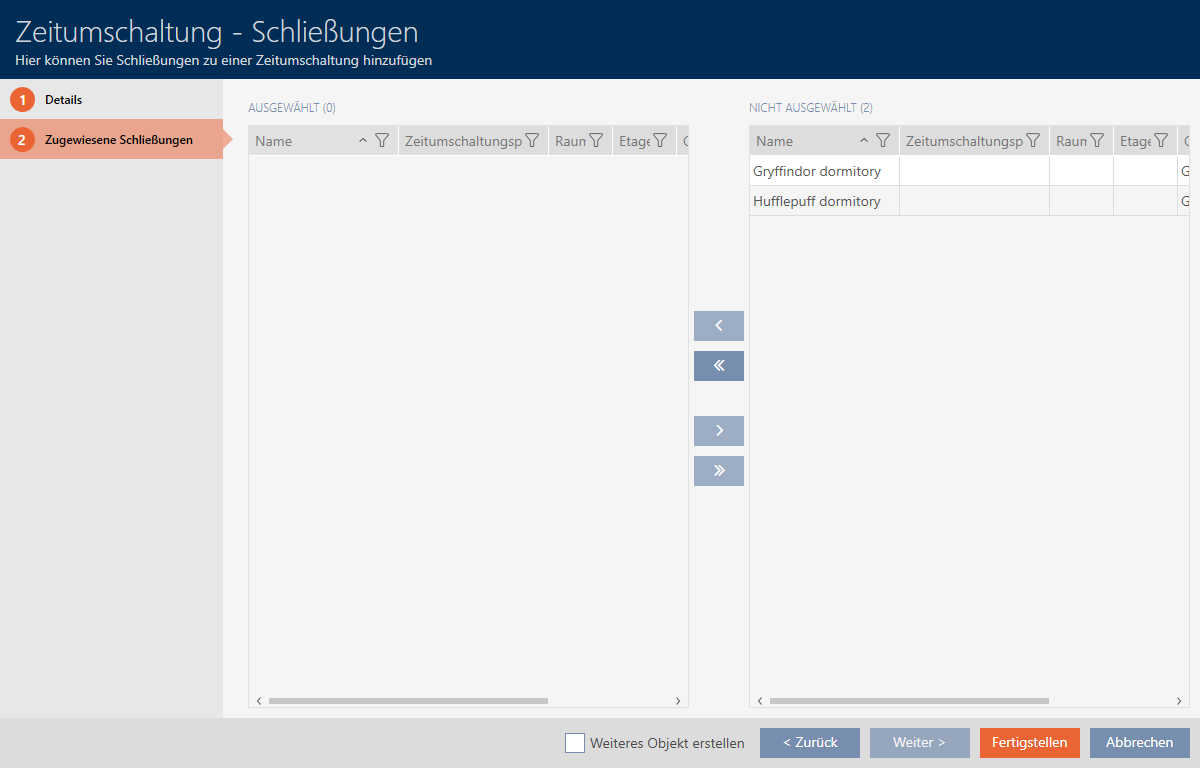Click filter icon on Raum column in selected table
Viewport: 1200px width, 768px height.
(596, 141)
